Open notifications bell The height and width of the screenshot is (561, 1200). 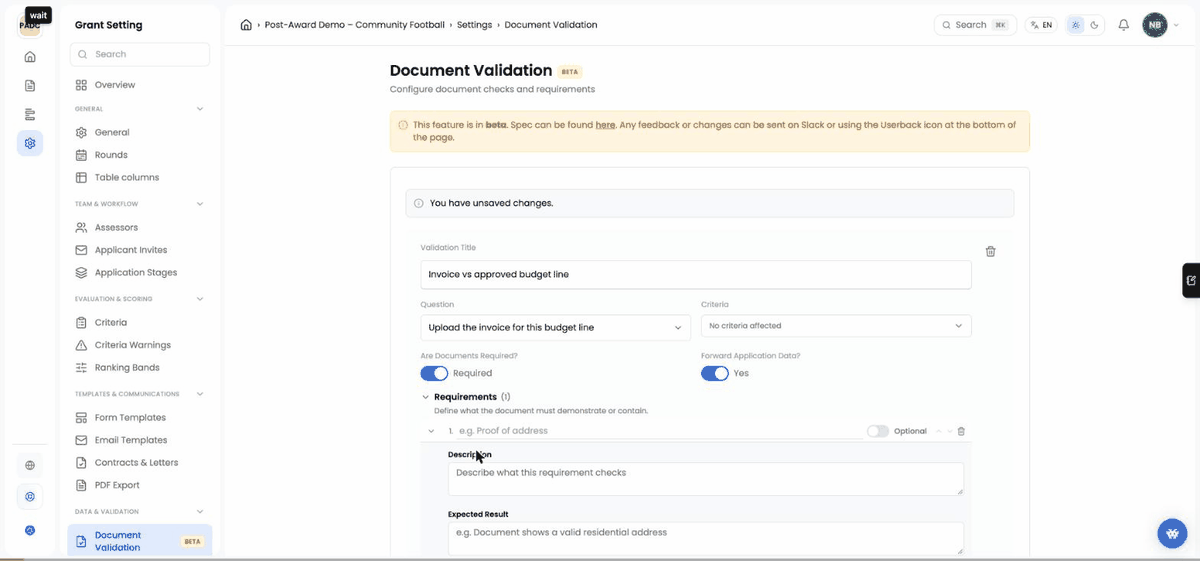click(x=1124, y=25)
